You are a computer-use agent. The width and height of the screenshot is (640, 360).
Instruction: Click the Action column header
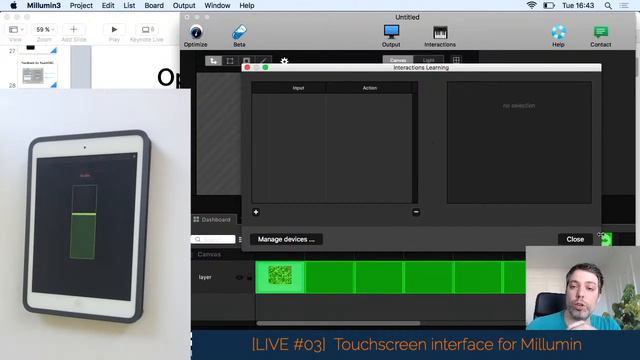point(369,88)
